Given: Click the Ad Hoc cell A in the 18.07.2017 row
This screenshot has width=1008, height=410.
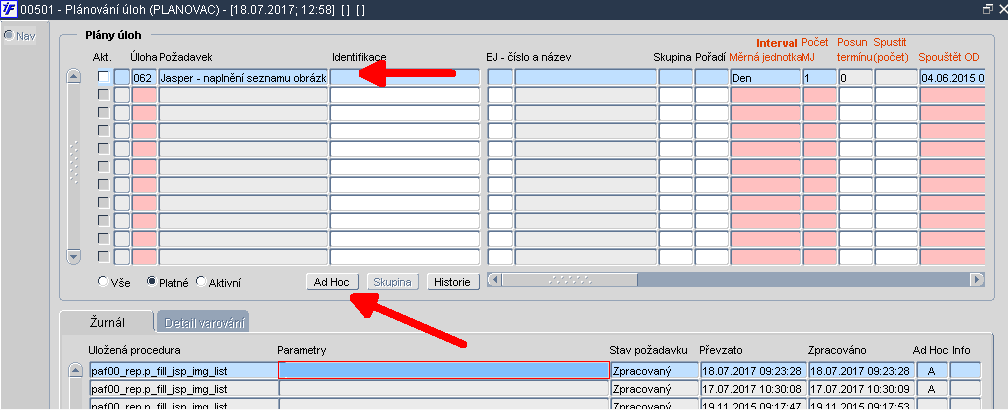Looking at the screenshot, I should coord(931,370).
